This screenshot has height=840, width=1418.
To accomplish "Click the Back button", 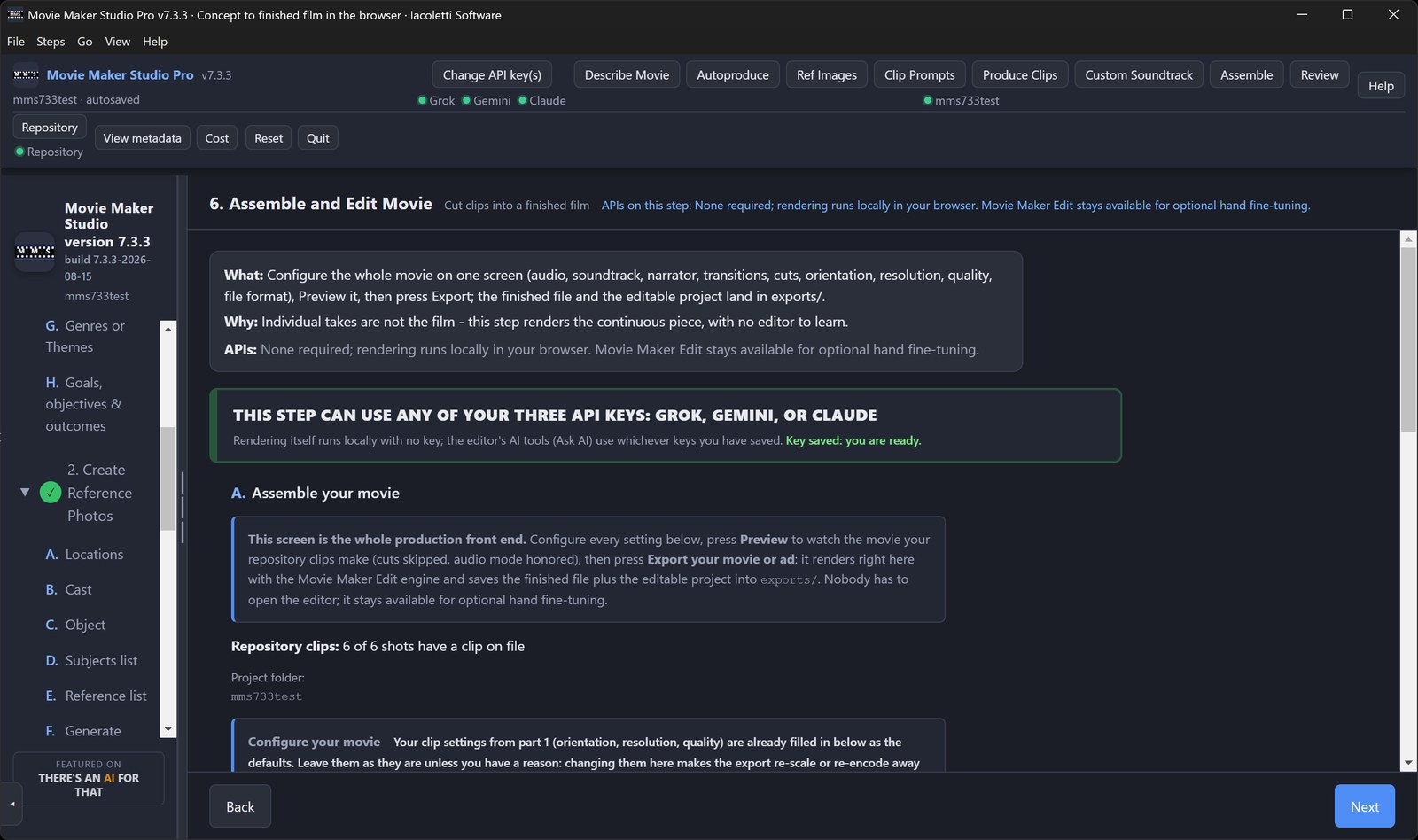I will 240,806.
